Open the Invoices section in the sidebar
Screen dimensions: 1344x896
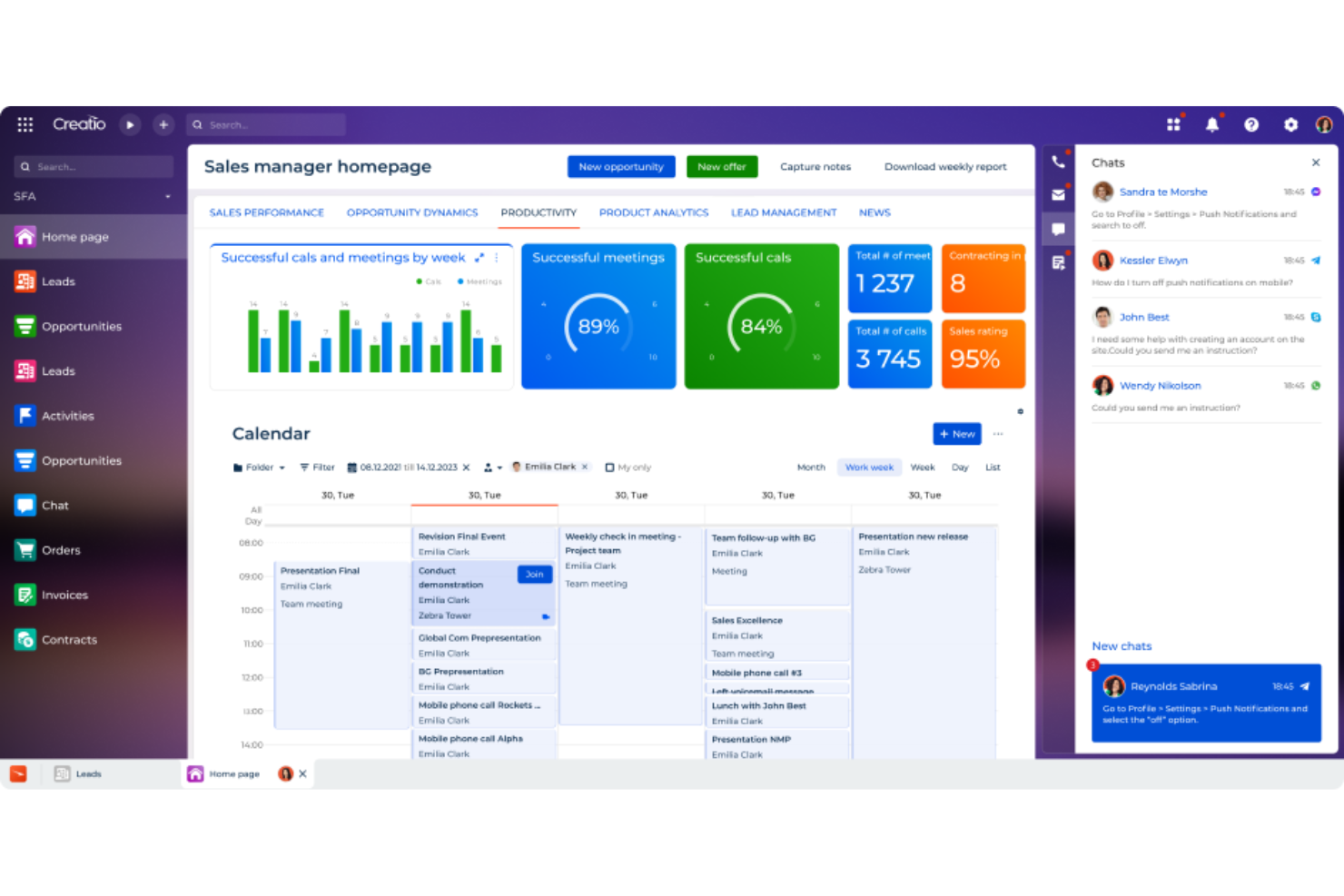(64, 595)
